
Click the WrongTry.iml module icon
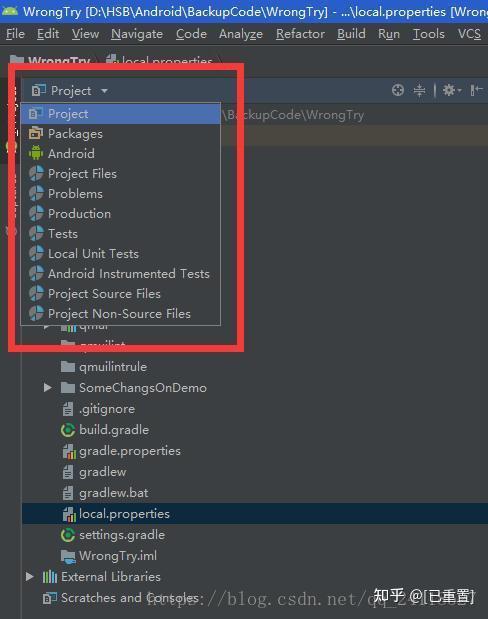click(68, 556)
